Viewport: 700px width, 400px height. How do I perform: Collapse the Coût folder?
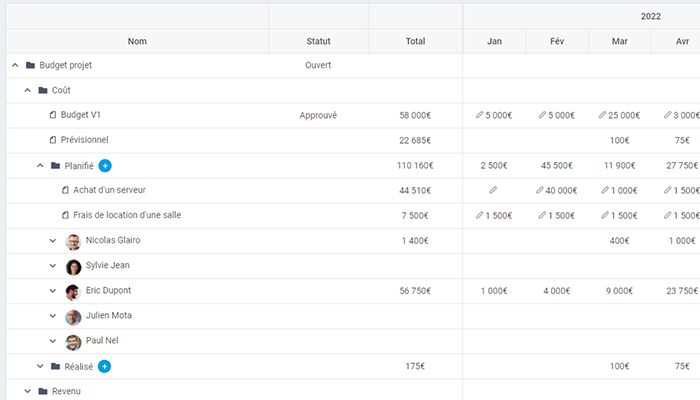pos(28,90)
